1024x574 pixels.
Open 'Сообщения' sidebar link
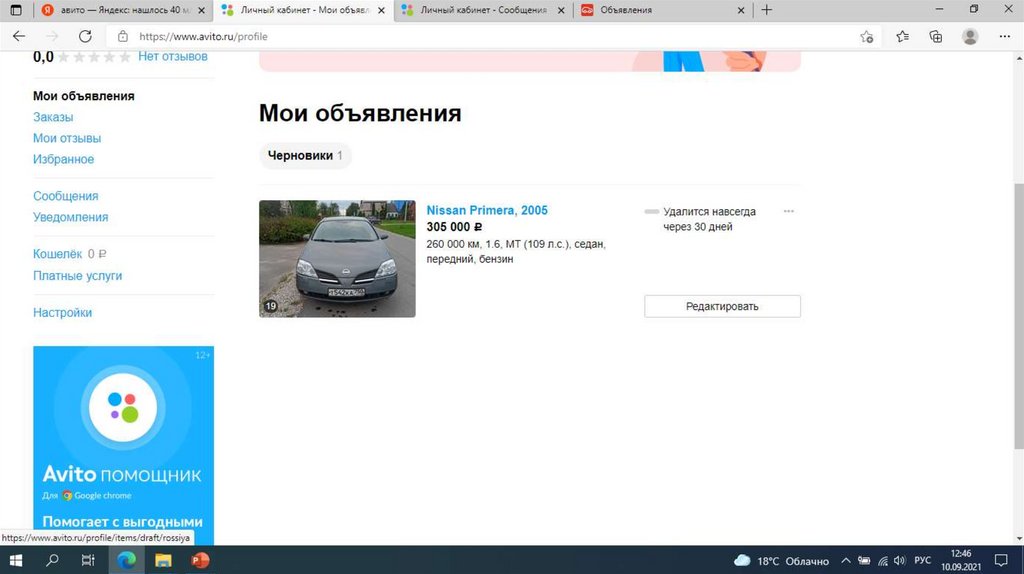pyautogui.click(x=65, y=196)
